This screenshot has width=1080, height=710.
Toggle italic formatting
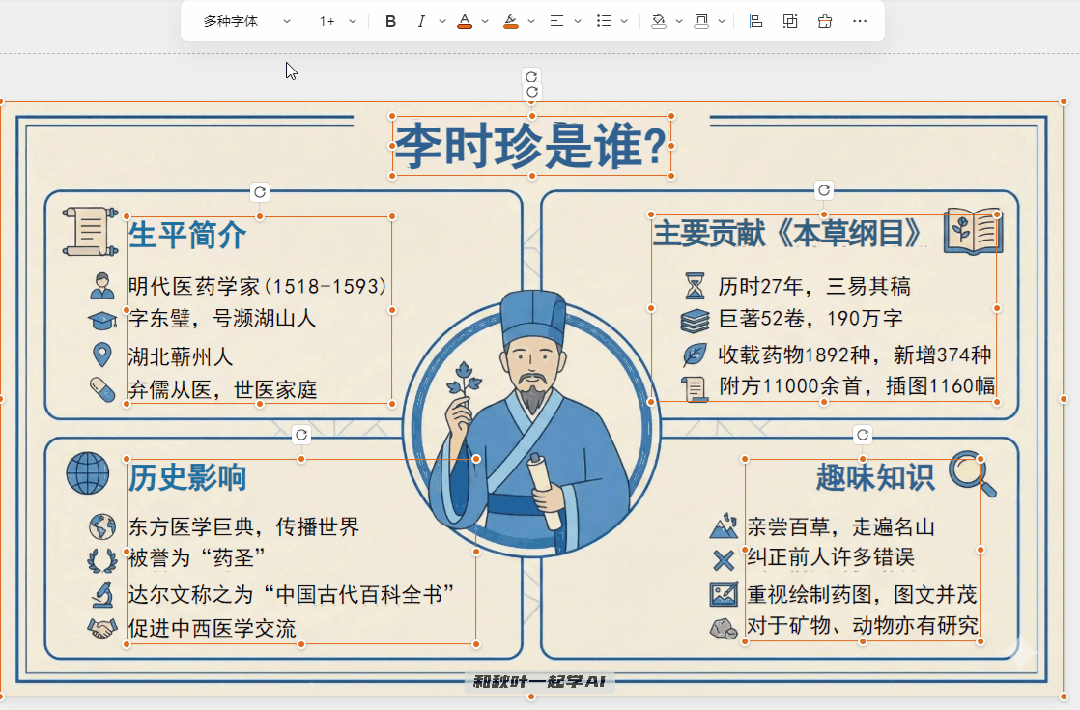coord(422,20)
